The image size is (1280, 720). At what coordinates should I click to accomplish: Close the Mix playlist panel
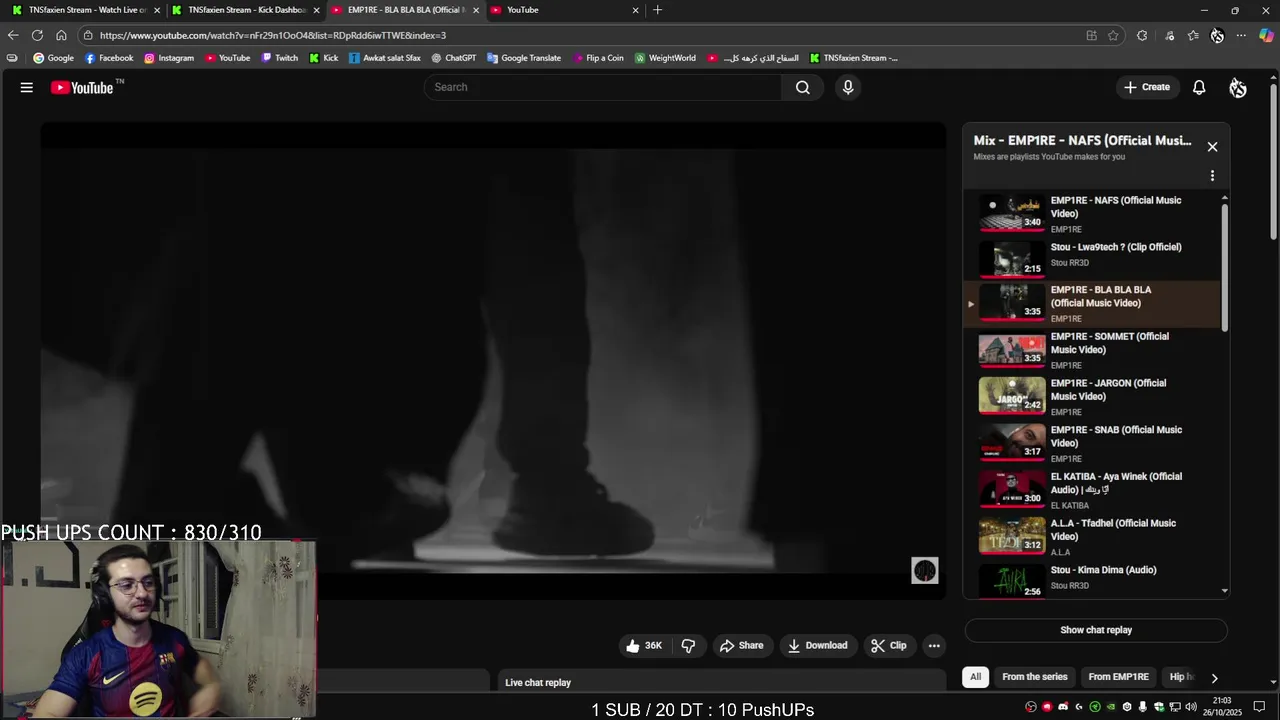1212,147
